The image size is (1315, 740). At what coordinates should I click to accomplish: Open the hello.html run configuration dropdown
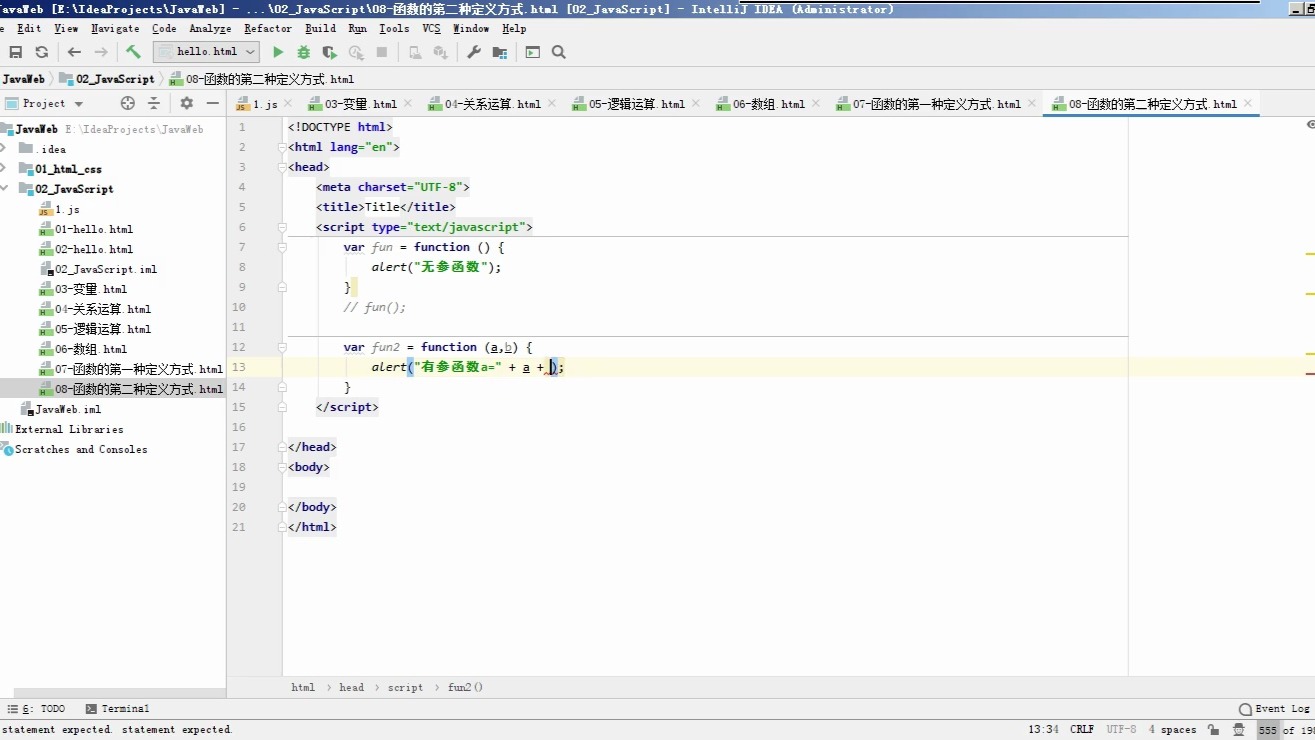[207, 52]
